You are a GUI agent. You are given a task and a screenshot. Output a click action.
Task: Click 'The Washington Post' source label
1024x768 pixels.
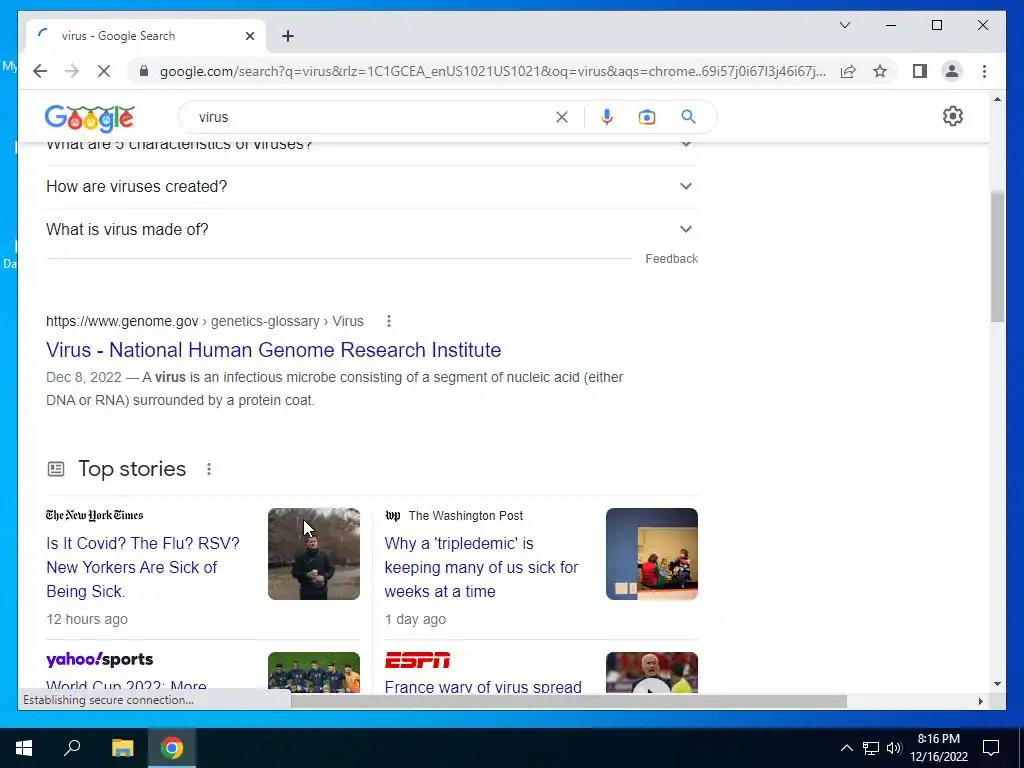point(466,516)
